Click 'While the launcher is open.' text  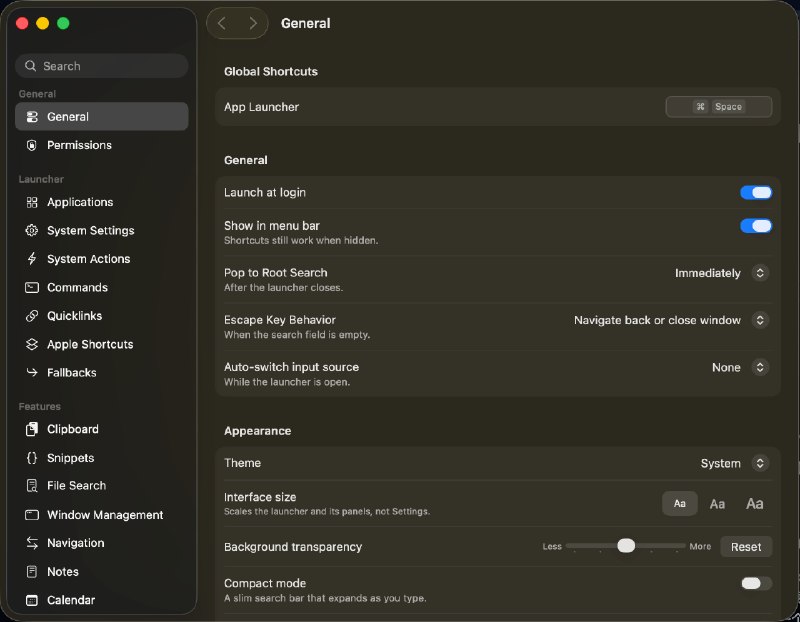(x=287, y=382)
